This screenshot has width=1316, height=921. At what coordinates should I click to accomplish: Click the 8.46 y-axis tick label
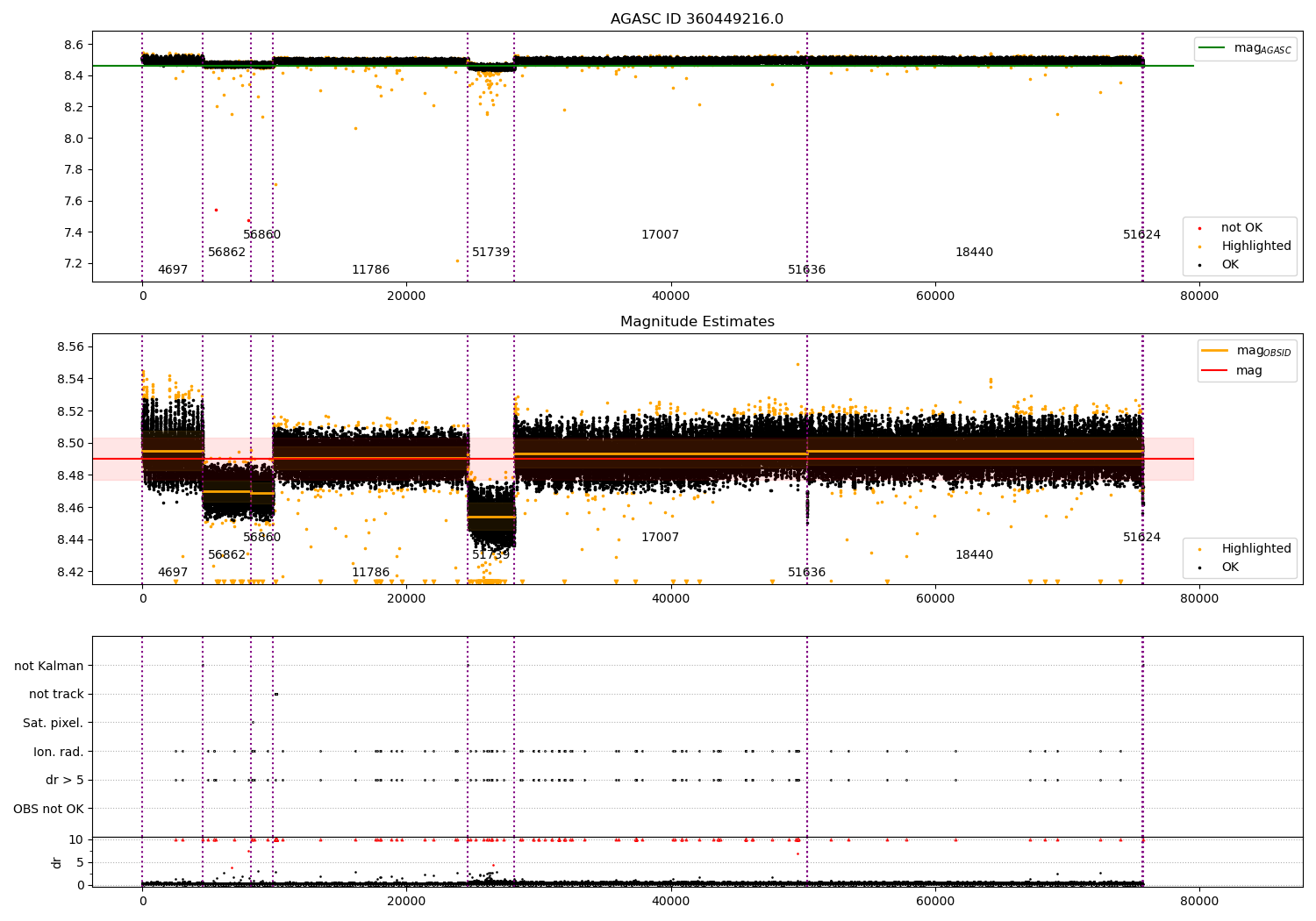click(x=71, y=508)
